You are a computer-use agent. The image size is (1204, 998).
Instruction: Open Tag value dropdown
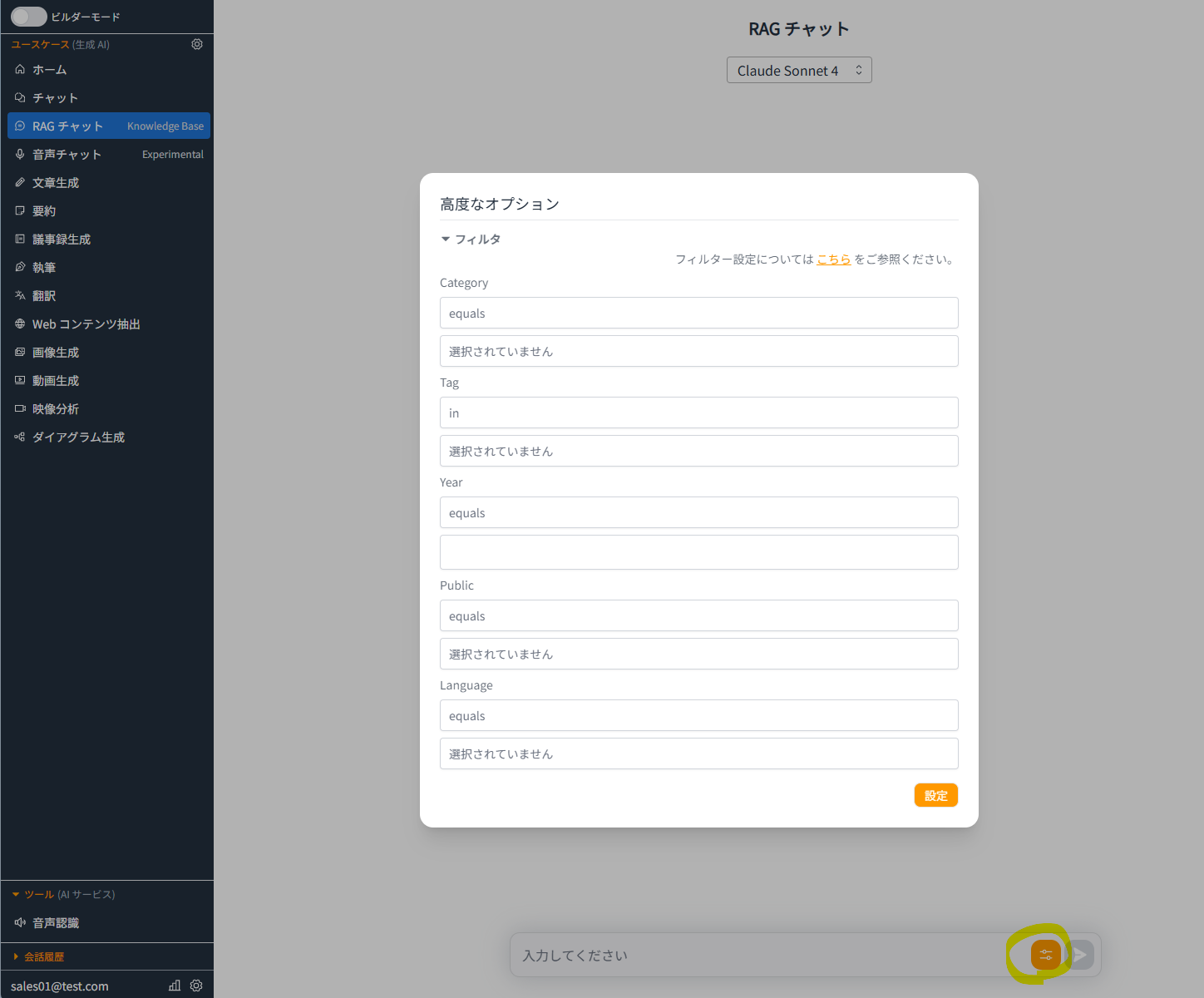click(x=698, y=452)
